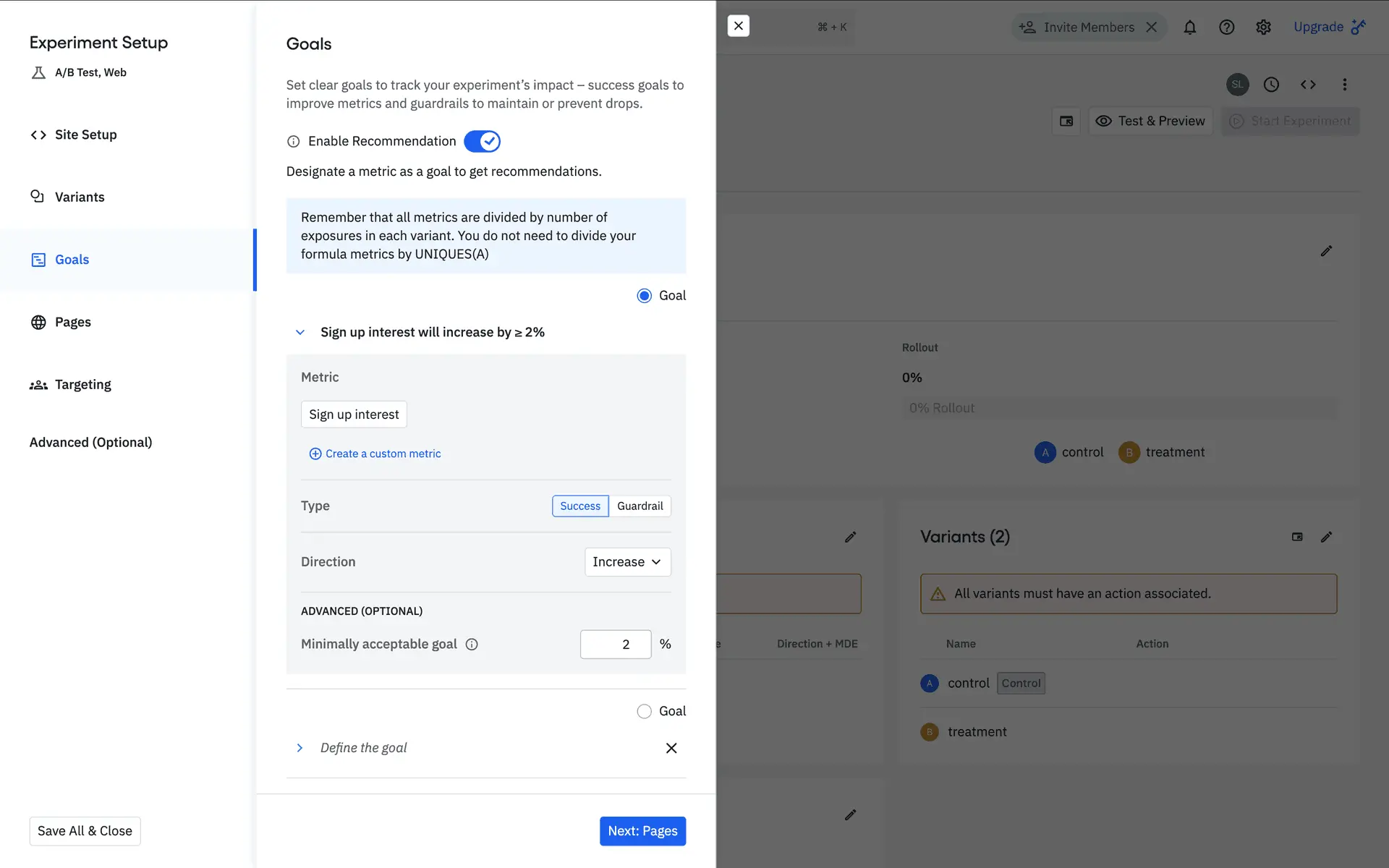Click the minimally acceptable goal percent field

(x=615, y=644)
